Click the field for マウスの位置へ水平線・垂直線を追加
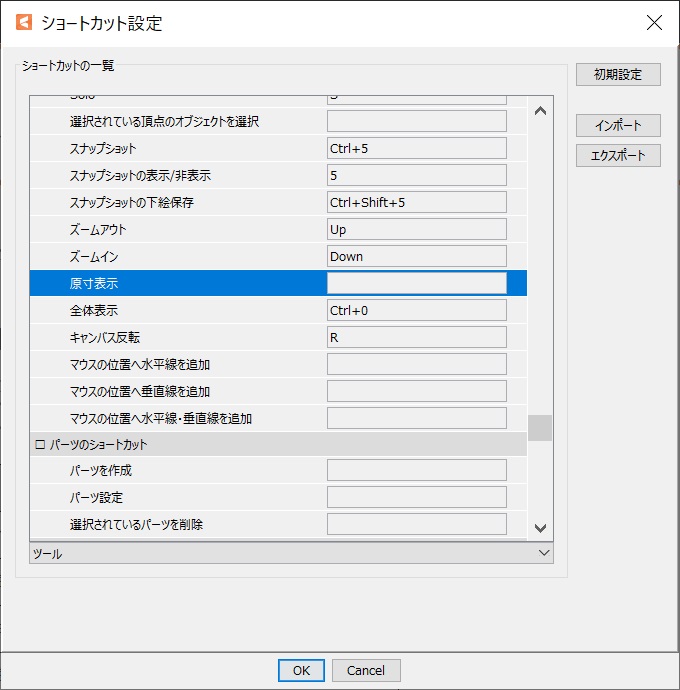The width and height of the screenshot is (680, 690). coord(416,418)
